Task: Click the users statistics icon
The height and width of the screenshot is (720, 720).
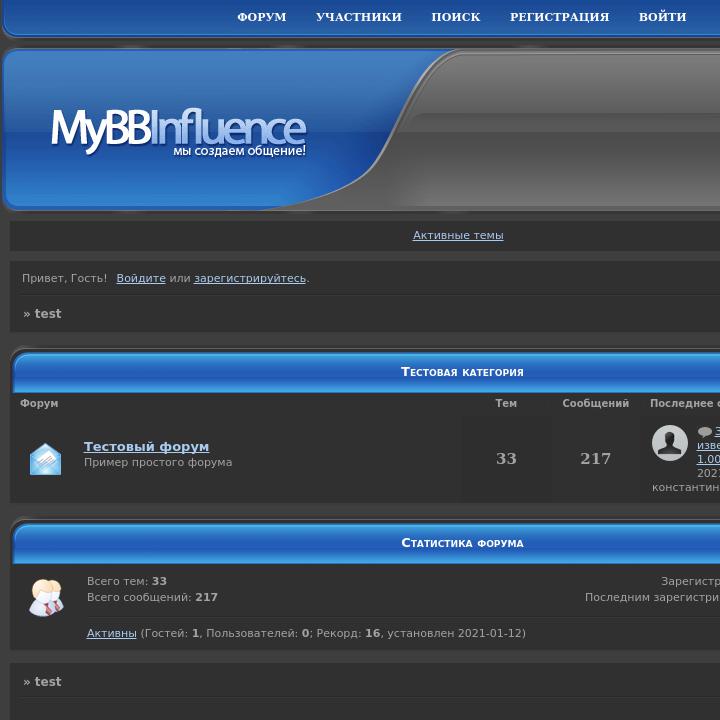Action: pos(46,597)
